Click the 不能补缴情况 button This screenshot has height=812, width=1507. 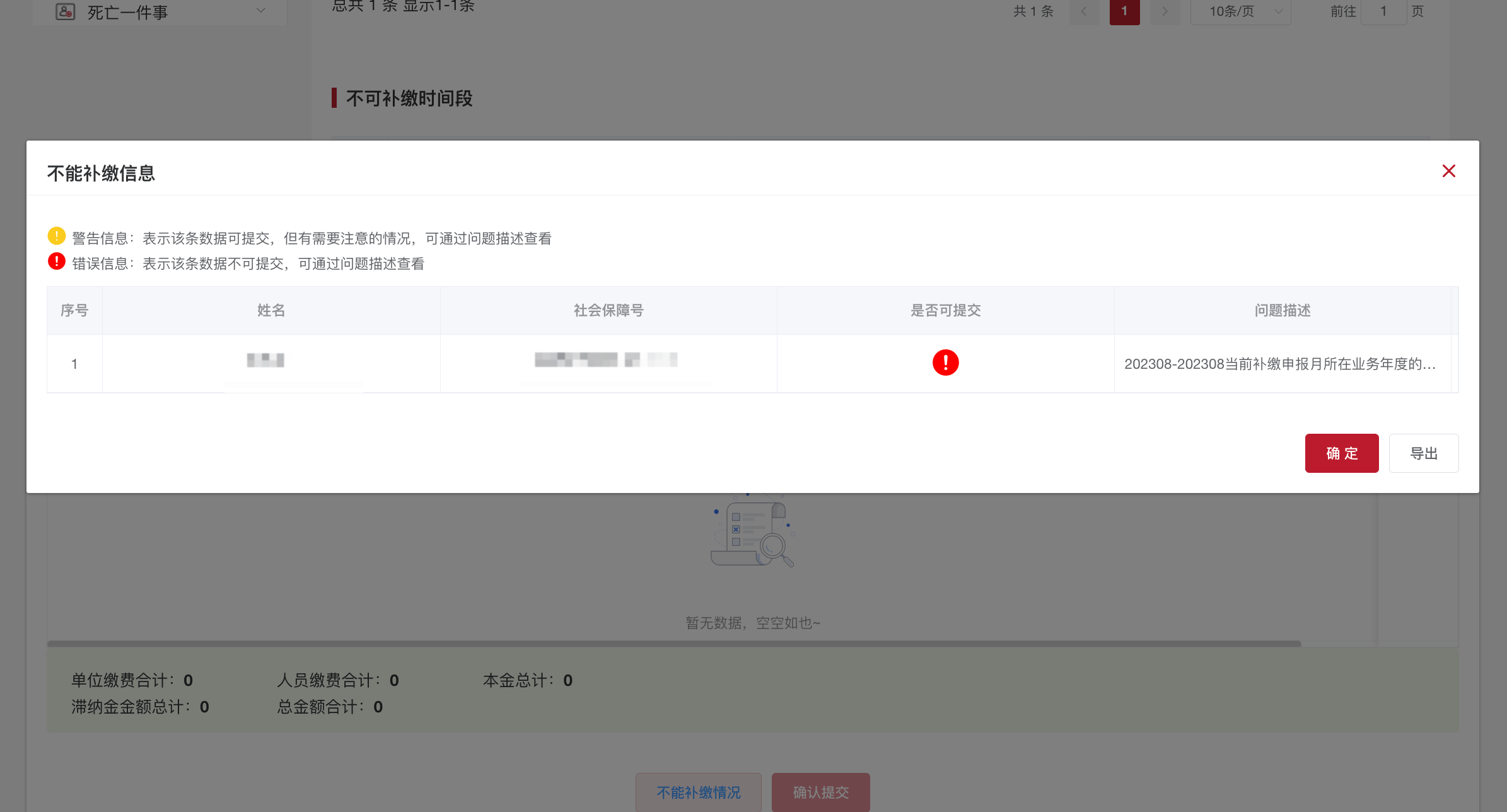pyautogui.click(x=698, y=792)
